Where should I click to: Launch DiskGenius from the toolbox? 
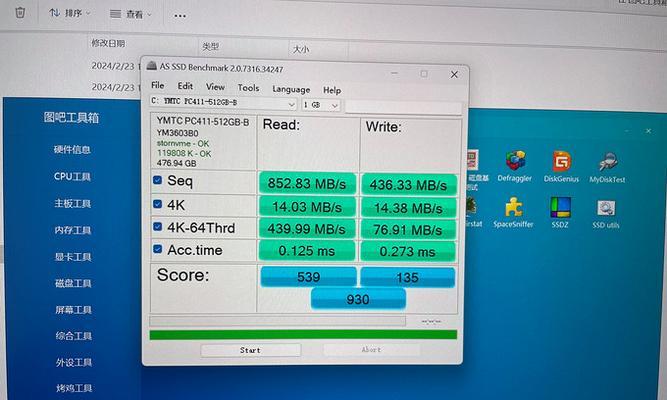click(561, 166)
